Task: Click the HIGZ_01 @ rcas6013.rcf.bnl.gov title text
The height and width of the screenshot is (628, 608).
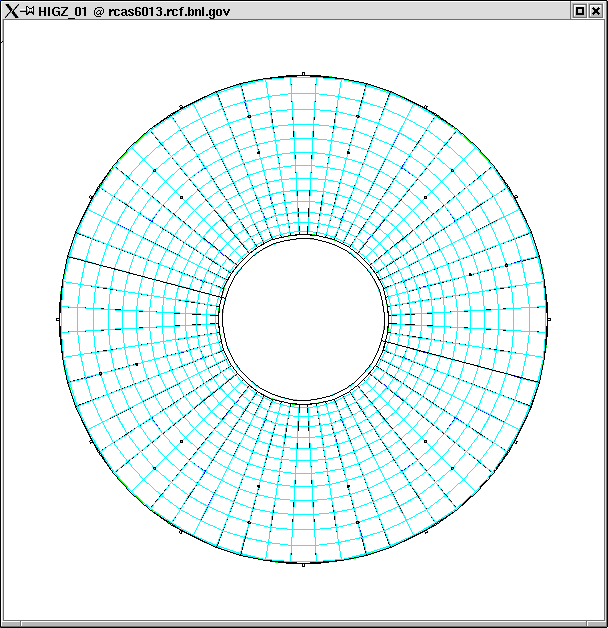Action: click(x=134, y=11)
